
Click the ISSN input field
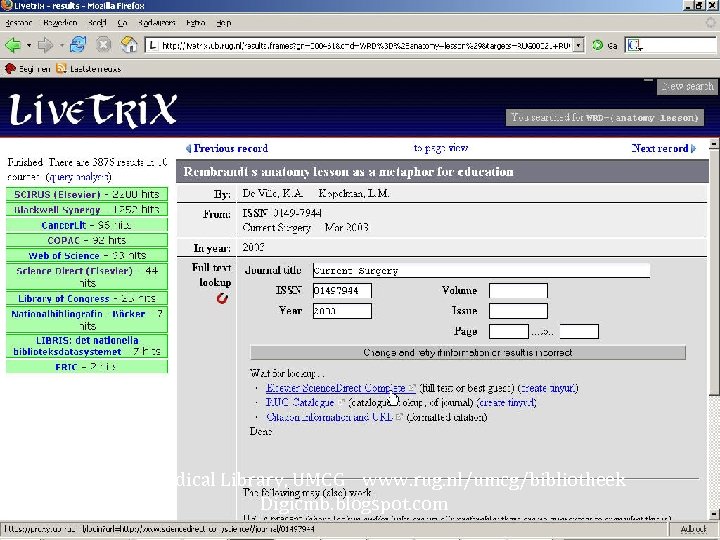tap(342, 291)
